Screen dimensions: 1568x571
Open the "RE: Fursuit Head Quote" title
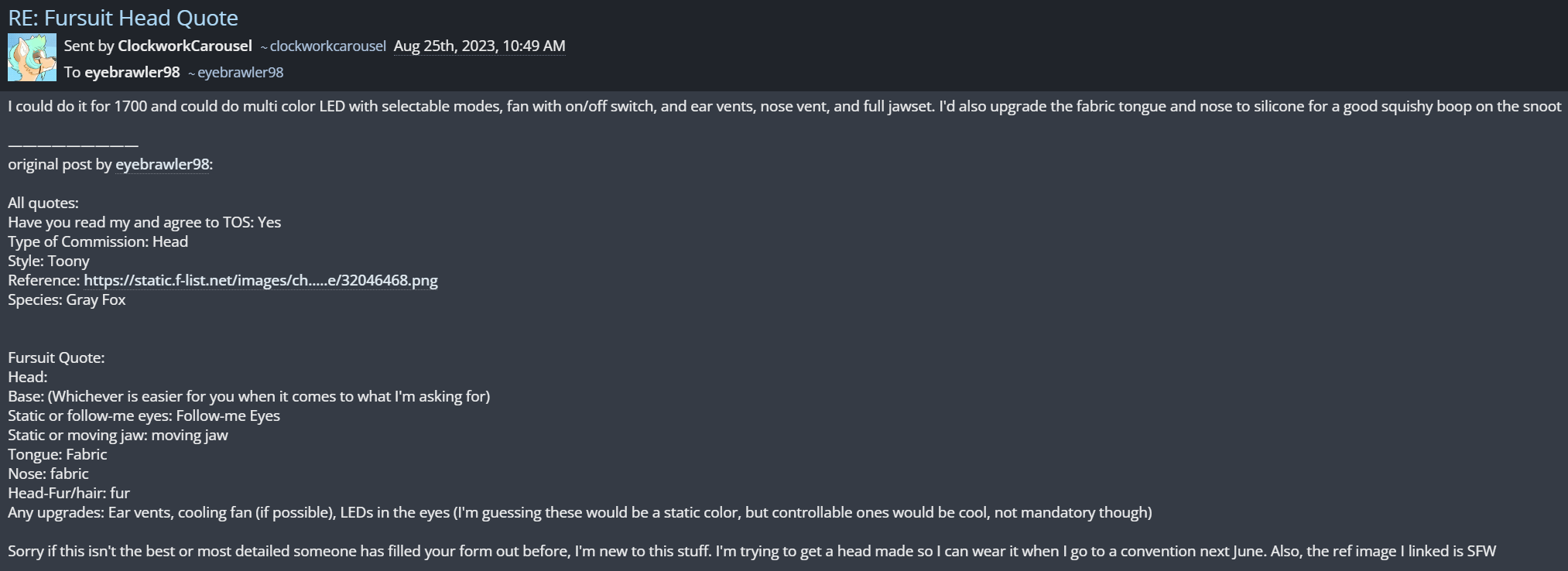(123, 18)
